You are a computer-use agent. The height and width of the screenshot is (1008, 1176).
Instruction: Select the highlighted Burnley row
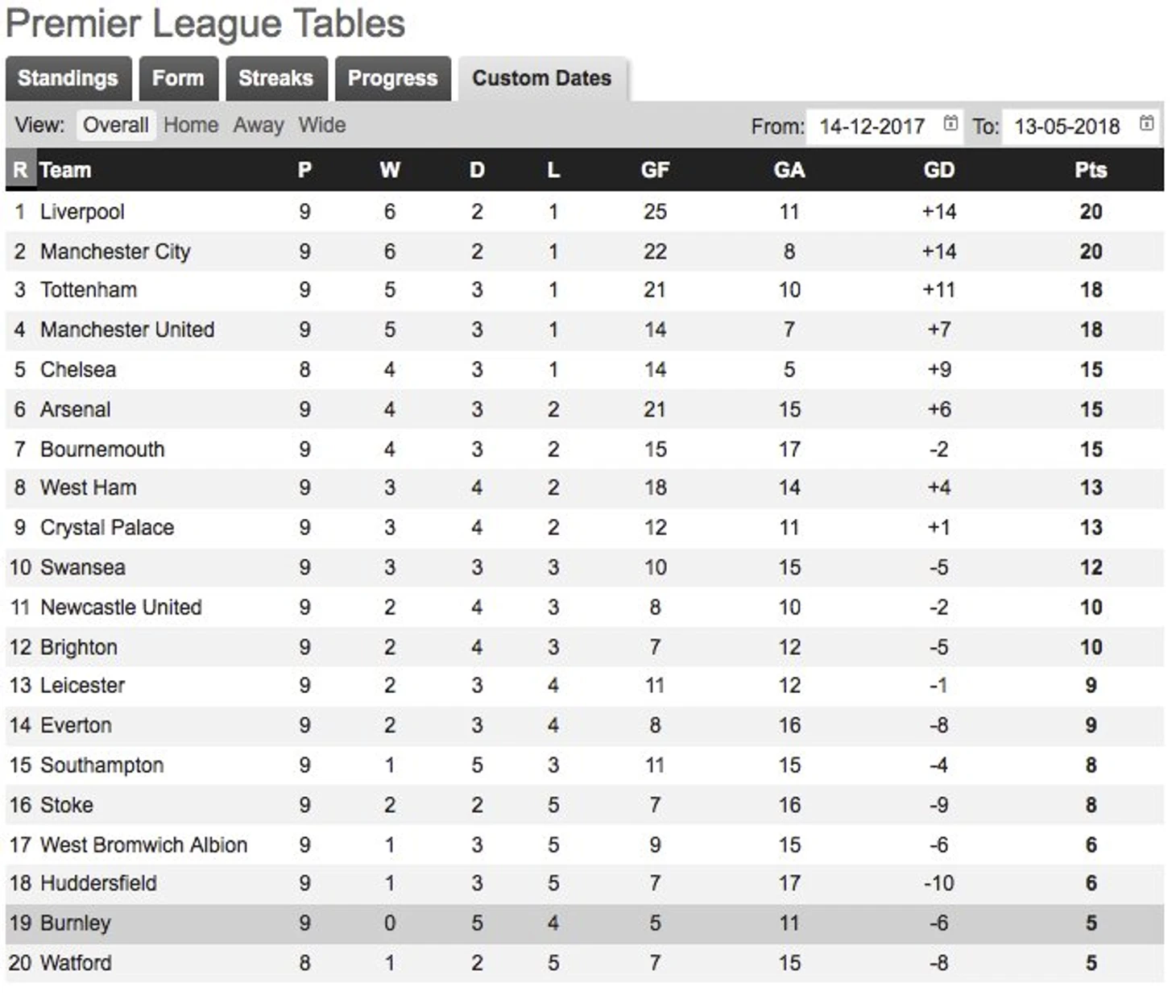(585, 923)
